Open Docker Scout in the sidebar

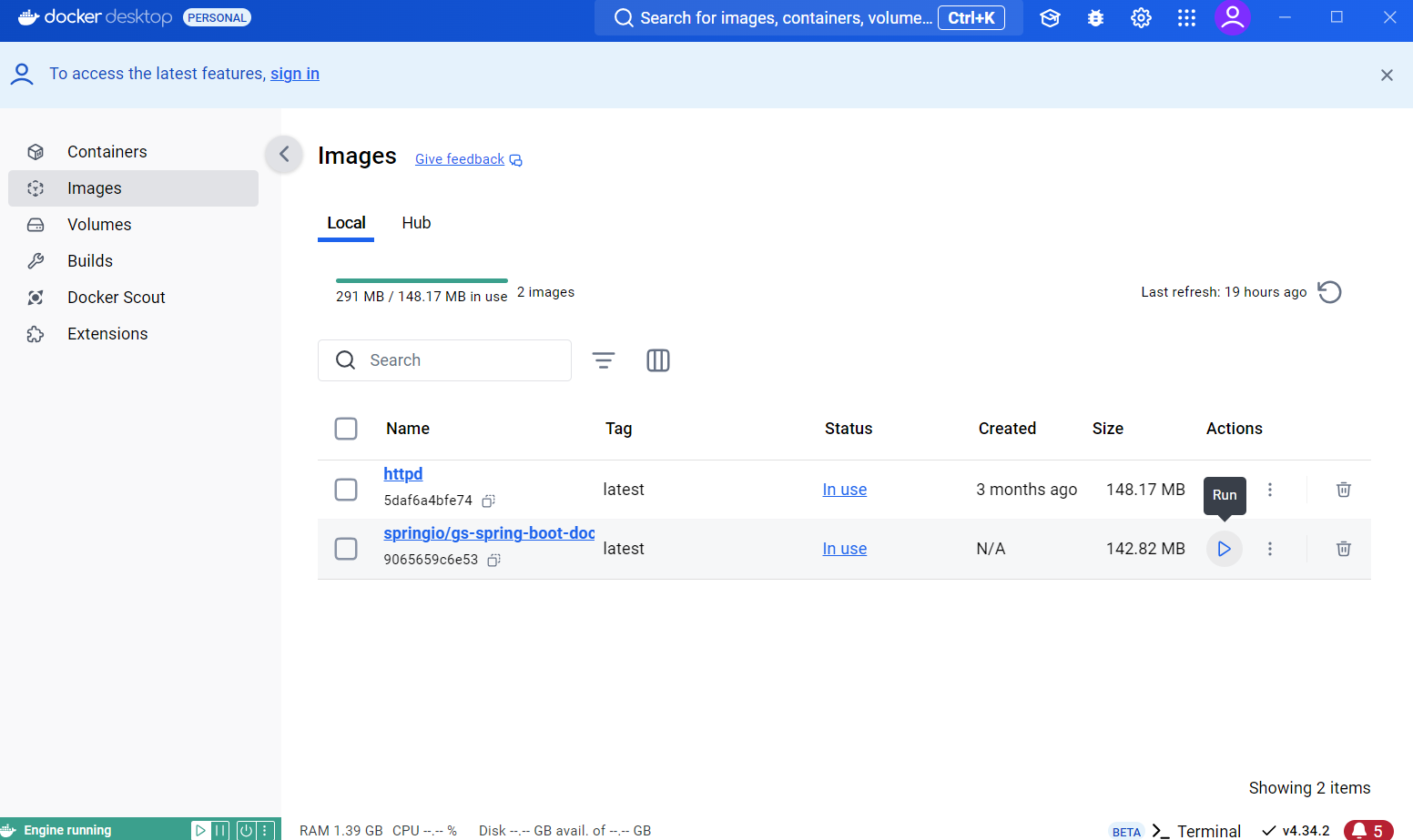(133, 298)
